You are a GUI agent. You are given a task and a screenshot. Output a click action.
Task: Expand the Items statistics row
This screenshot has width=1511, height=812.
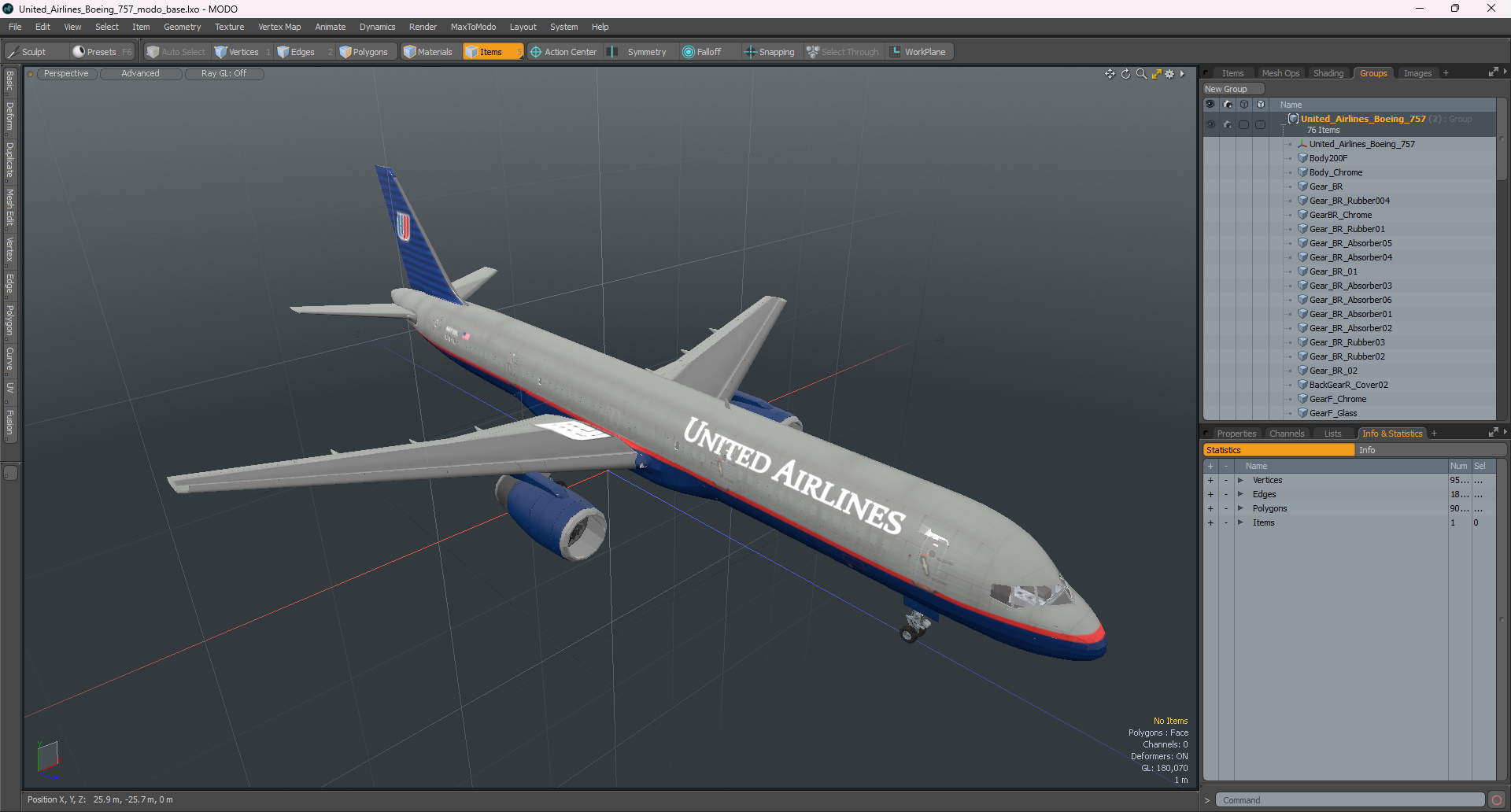click(1240, 522)
